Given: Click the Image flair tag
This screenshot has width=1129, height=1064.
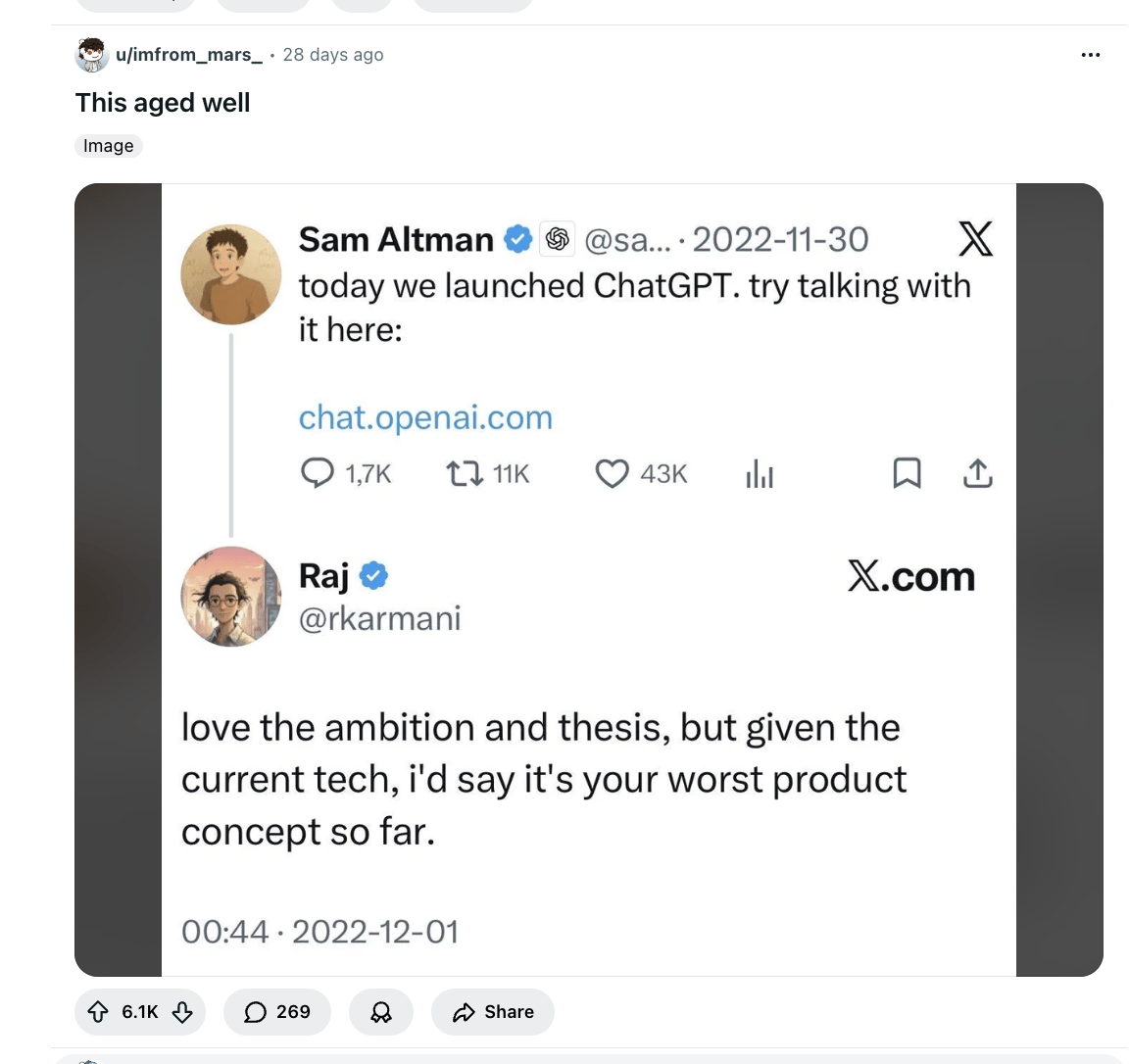Looking at the screenshot, I should click(x=108, y=146).
